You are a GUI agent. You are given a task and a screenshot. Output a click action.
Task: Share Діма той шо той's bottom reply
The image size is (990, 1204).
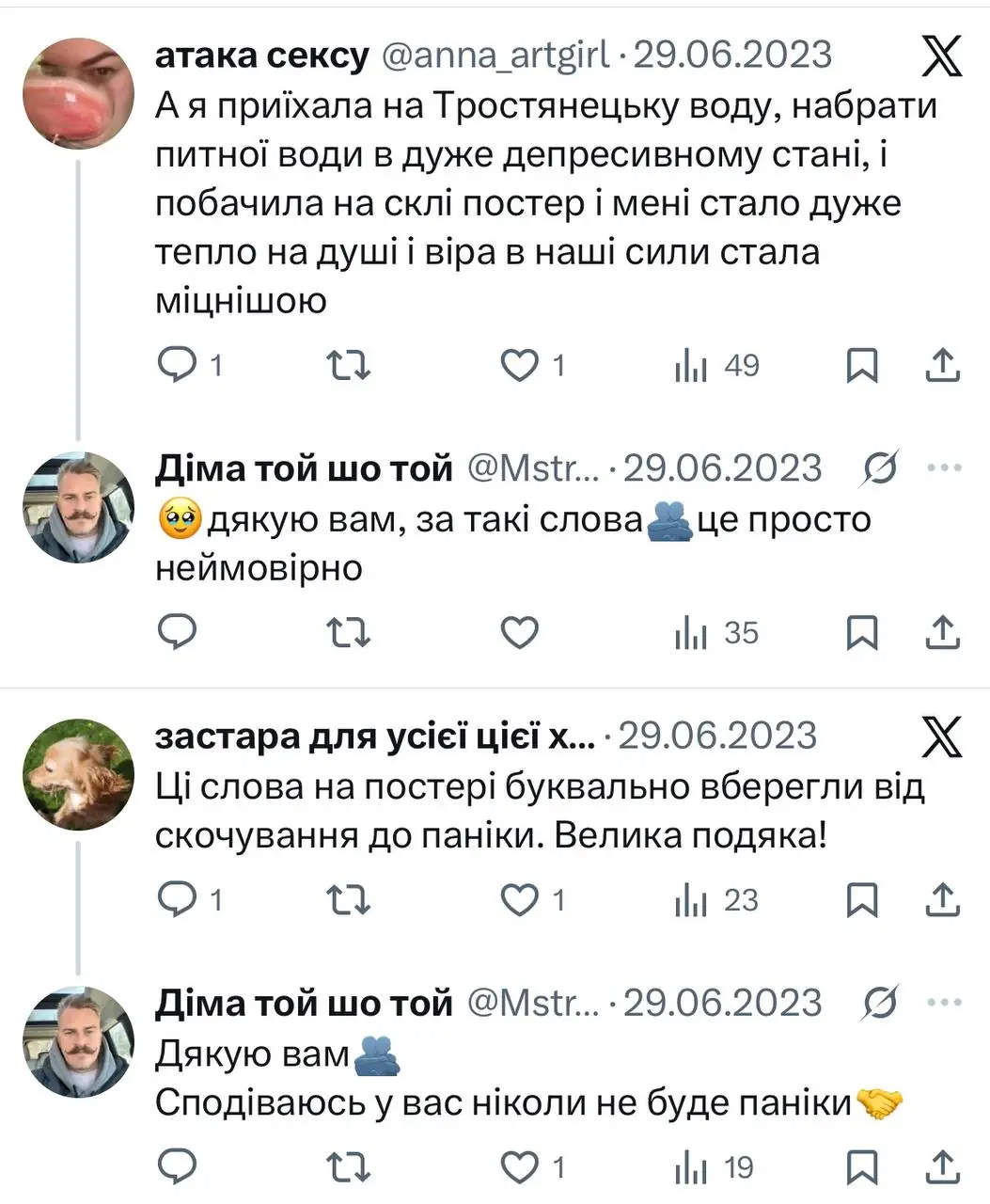coord(943,1168)
